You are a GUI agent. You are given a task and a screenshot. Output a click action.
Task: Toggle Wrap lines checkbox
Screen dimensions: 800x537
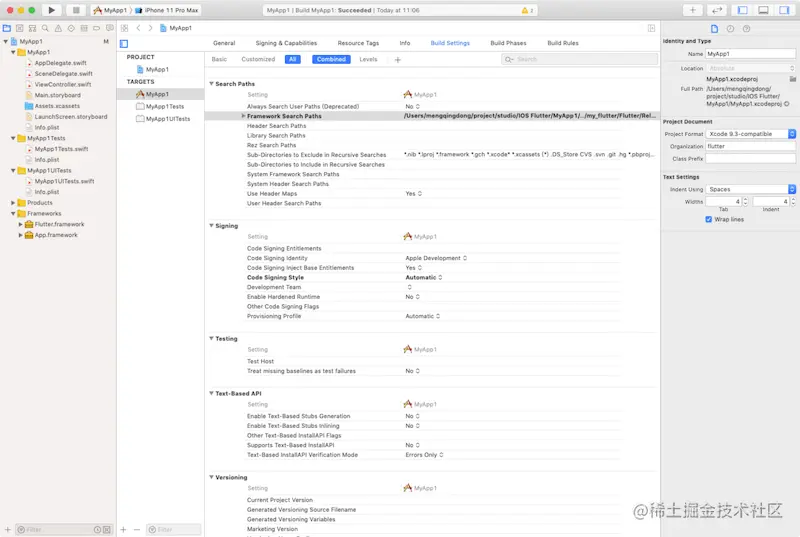click(x=709, y=219)
